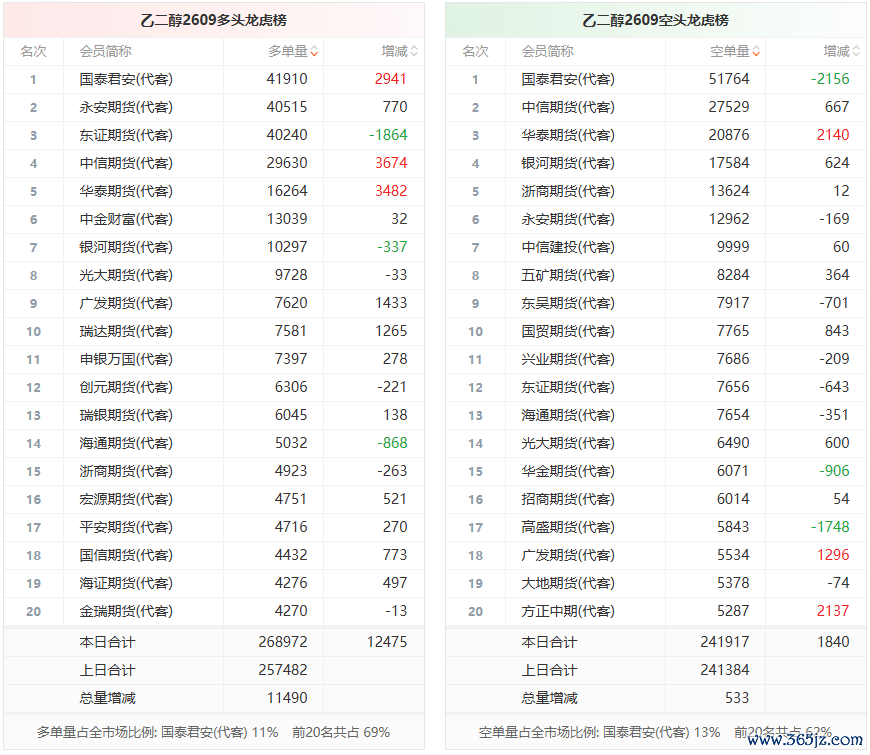870x755 pixels.
Task: Click long table 上日合计 value 257482
Action: tap(283, 670)
